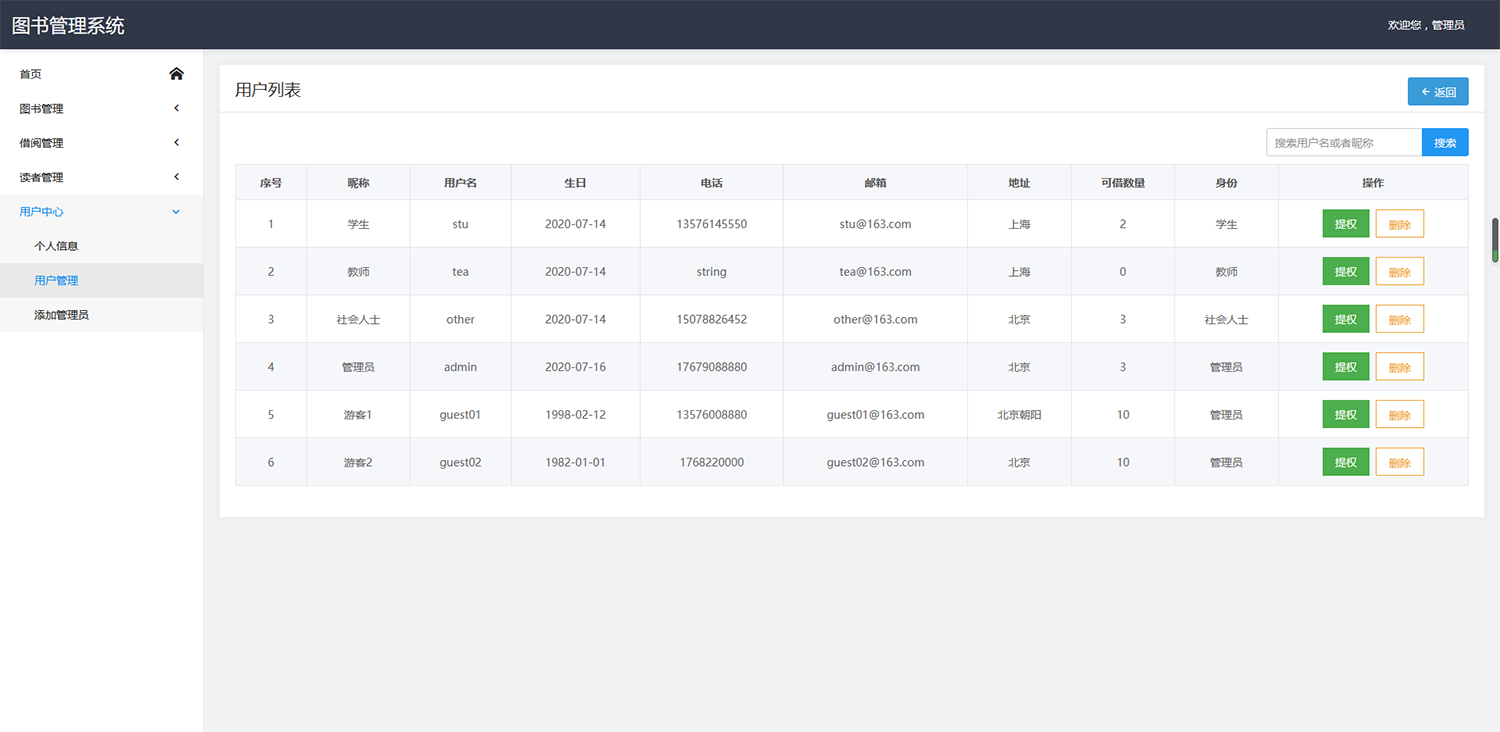Click the 生日 column header
This screenshot has width=1500, height=732.
[575, 183]
